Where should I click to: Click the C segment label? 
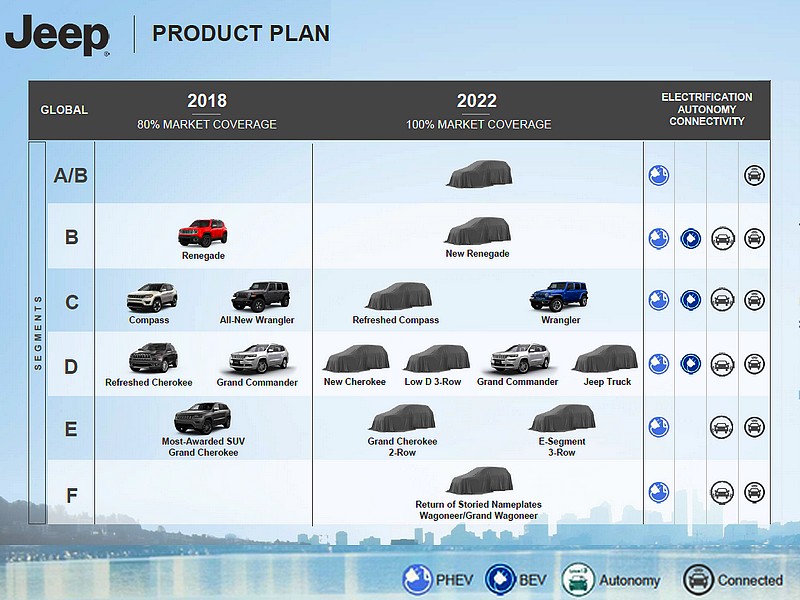tap(72, 303)
